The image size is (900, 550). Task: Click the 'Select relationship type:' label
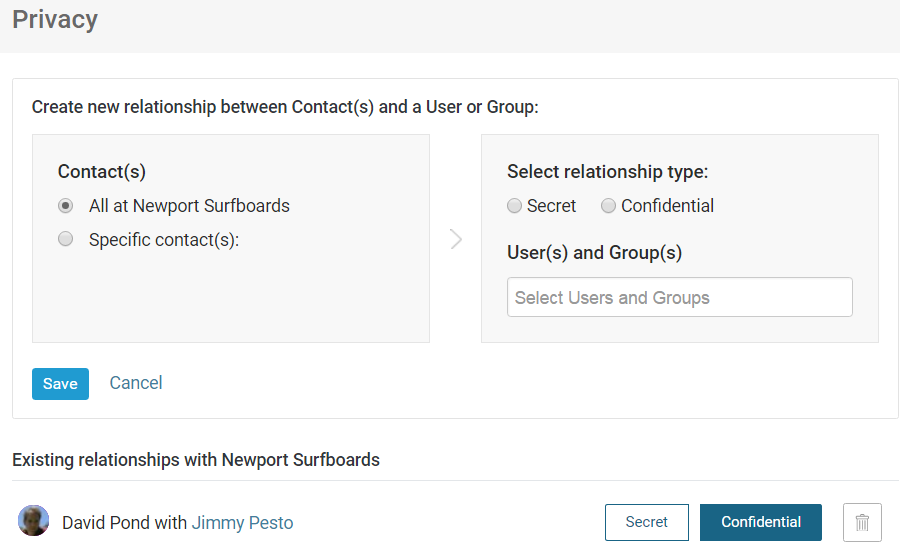pos(607,172)
